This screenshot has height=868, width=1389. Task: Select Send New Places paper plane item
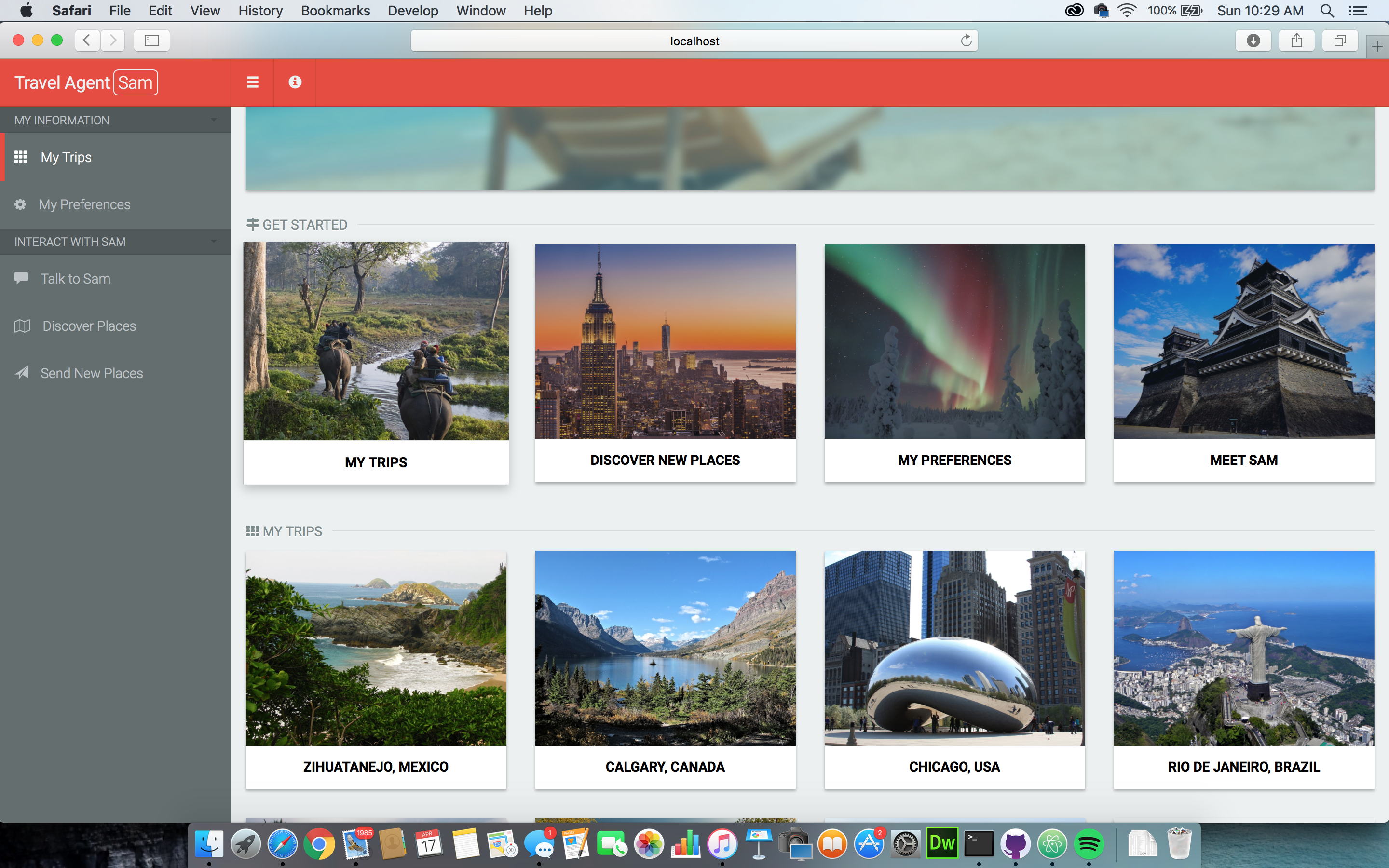tap(91, 373)
